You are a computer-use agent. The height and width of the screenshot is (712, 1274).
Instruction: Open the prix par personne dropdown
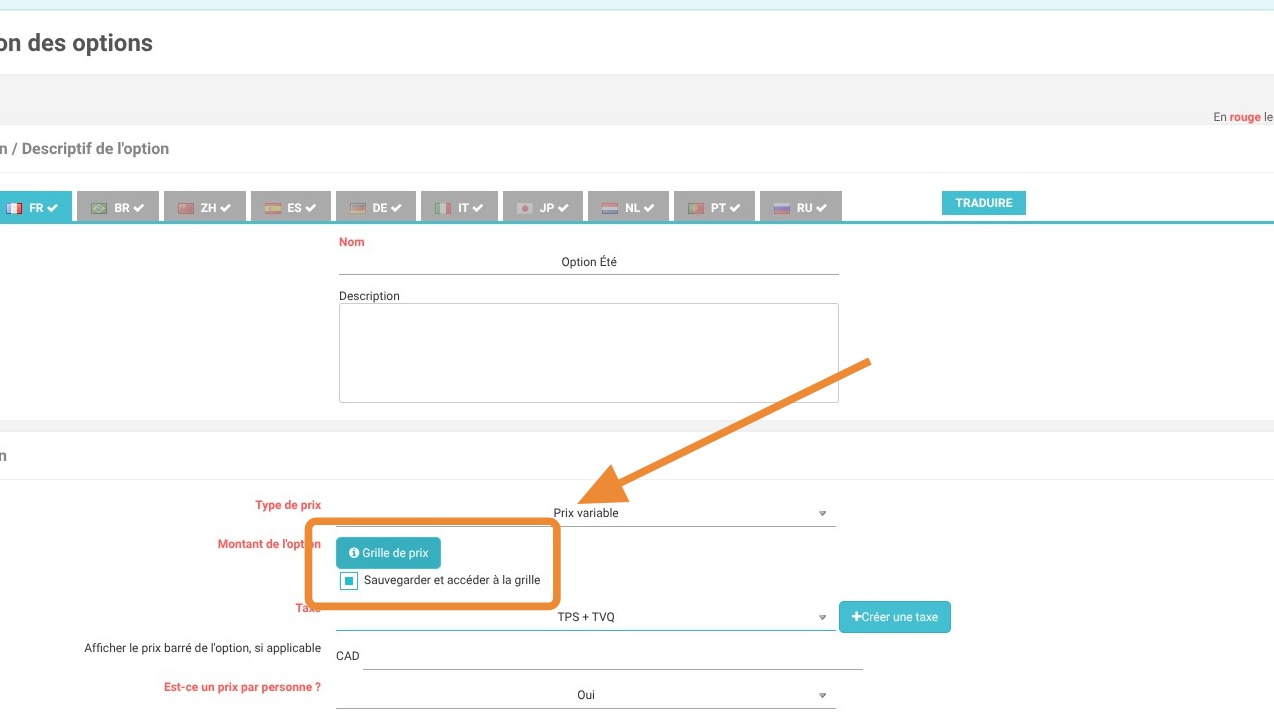[586, 695]
